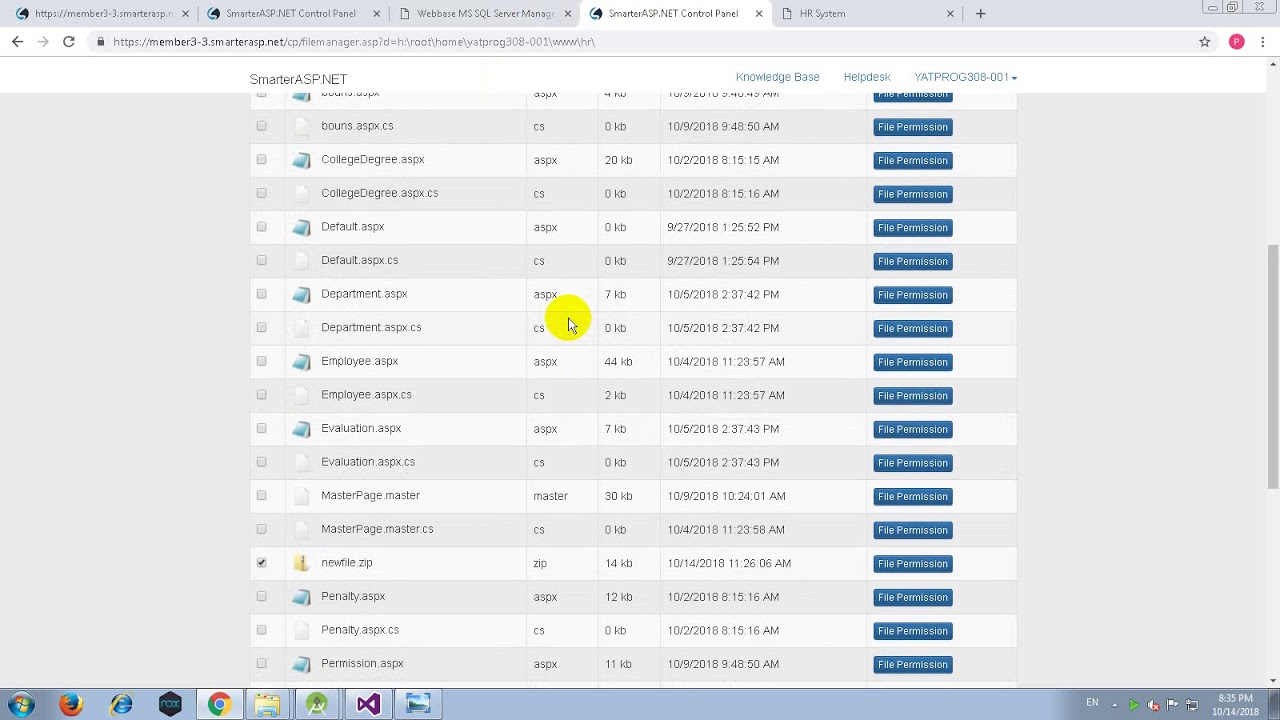Open the File Explorer taskbar icon
Viewport: 1280px width, 720px height.
268,704
